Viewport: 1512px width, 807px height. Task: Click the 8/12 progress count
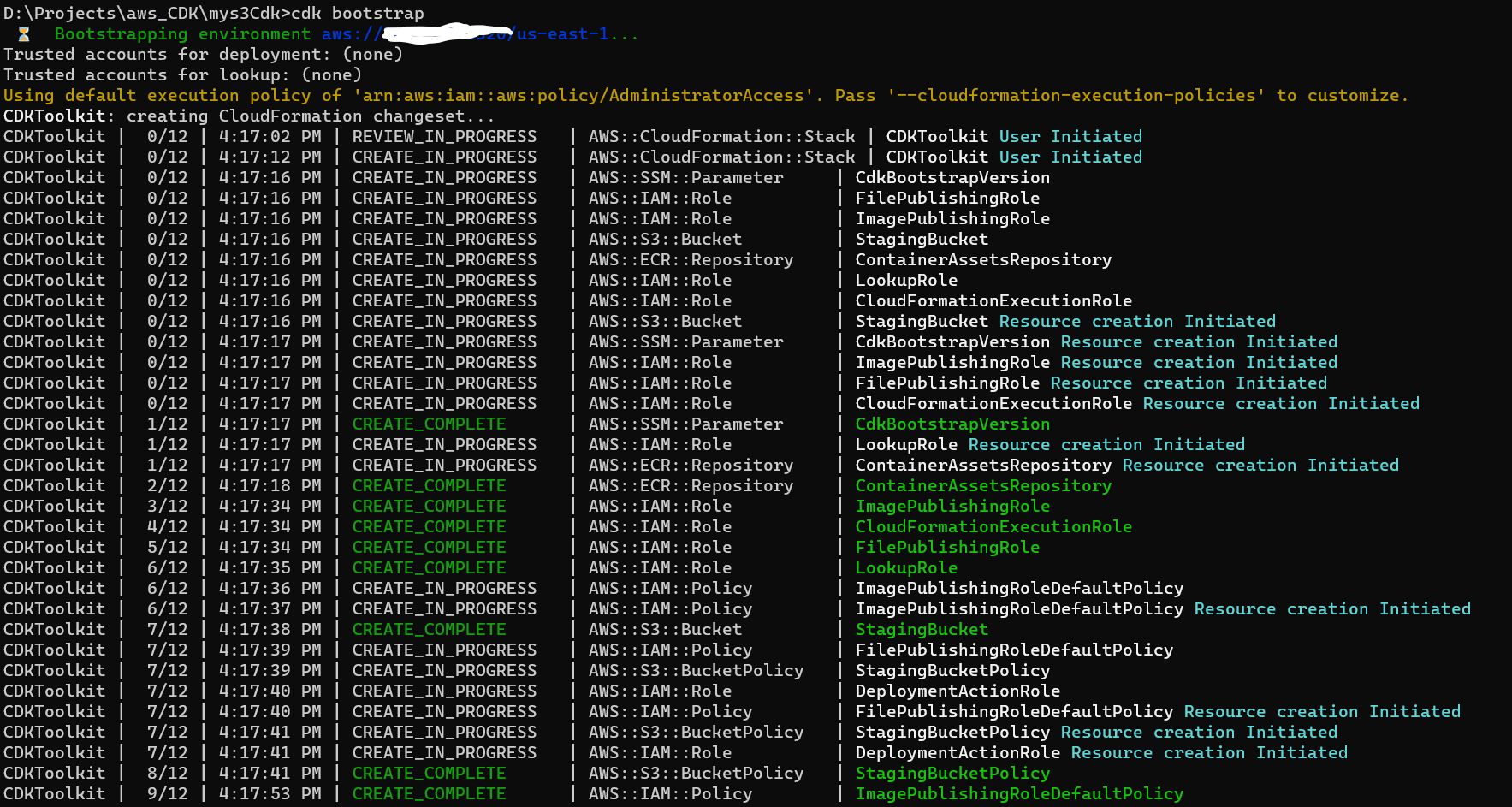tap(167, 774)
